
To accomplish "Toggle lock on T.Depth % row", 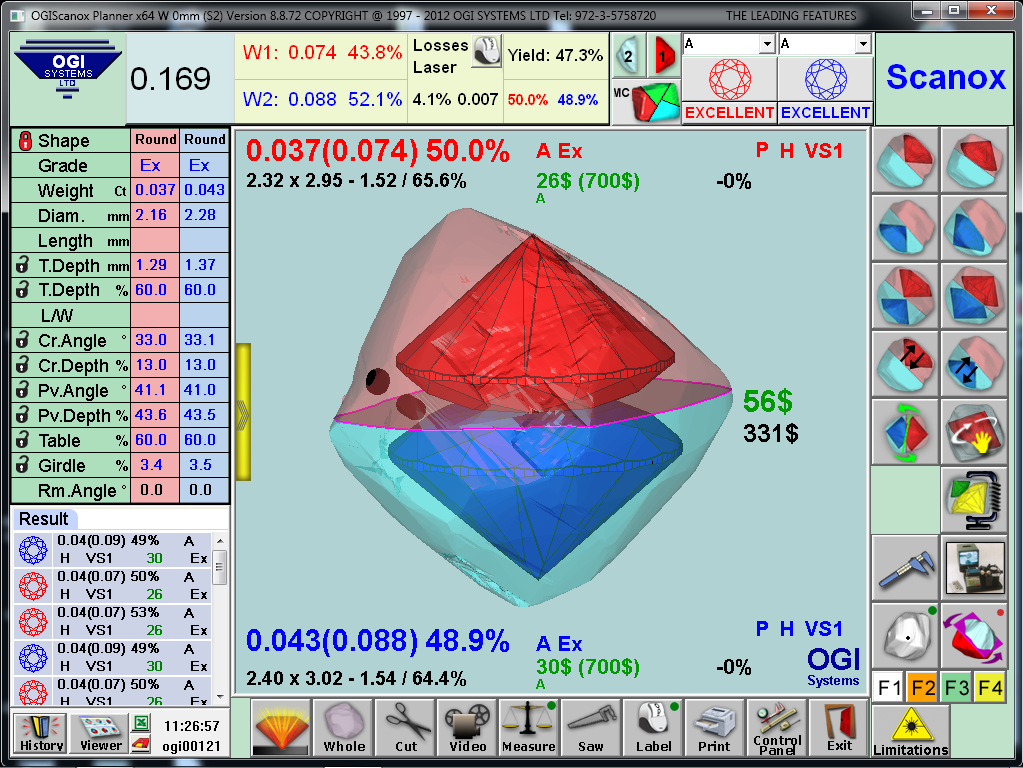I will click(22, 290).
